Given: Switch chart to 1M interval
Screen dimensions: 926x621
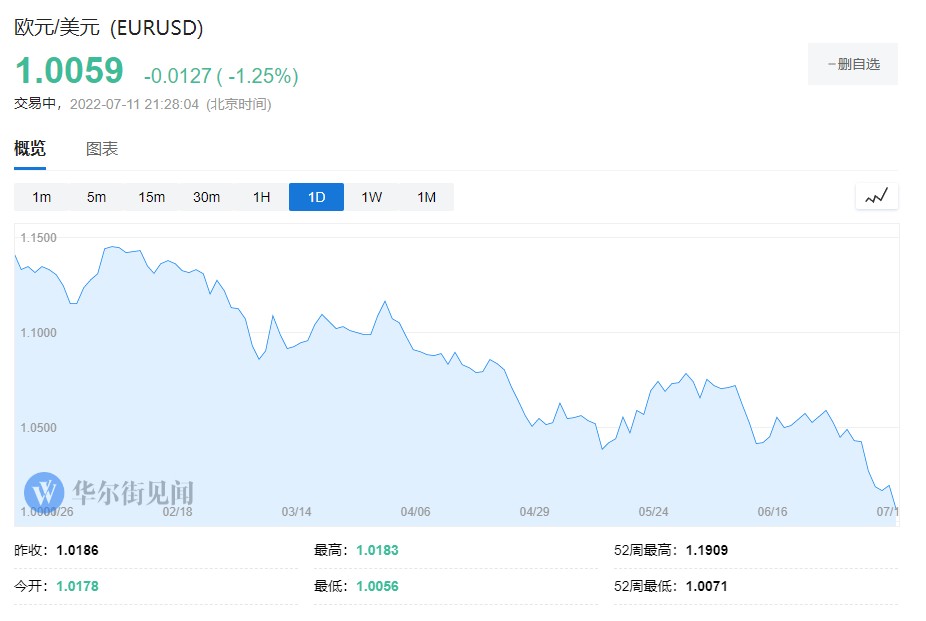Looking at the screenshot, I should (426, 197).
